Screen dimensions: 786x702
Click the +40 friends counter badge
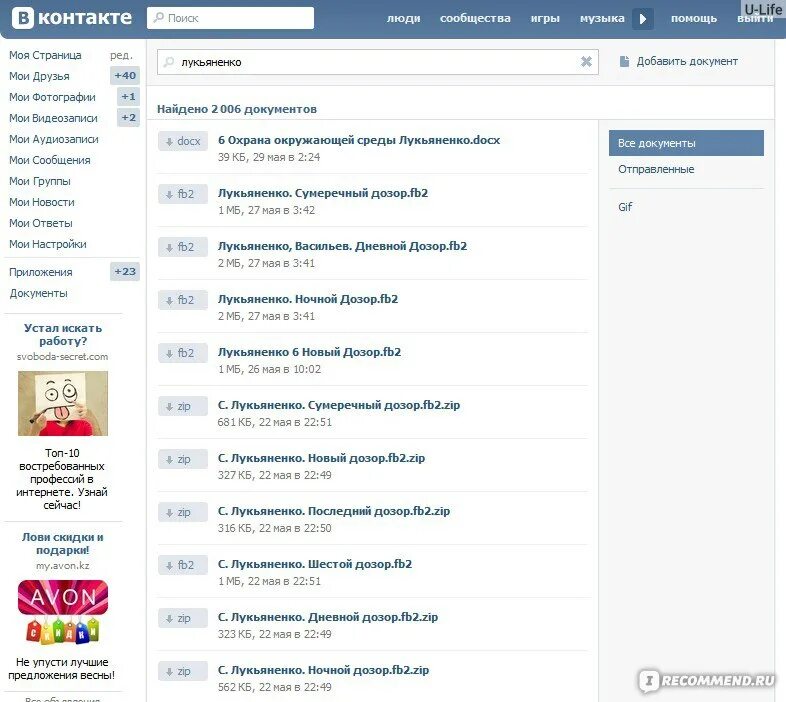coord(125,76)
